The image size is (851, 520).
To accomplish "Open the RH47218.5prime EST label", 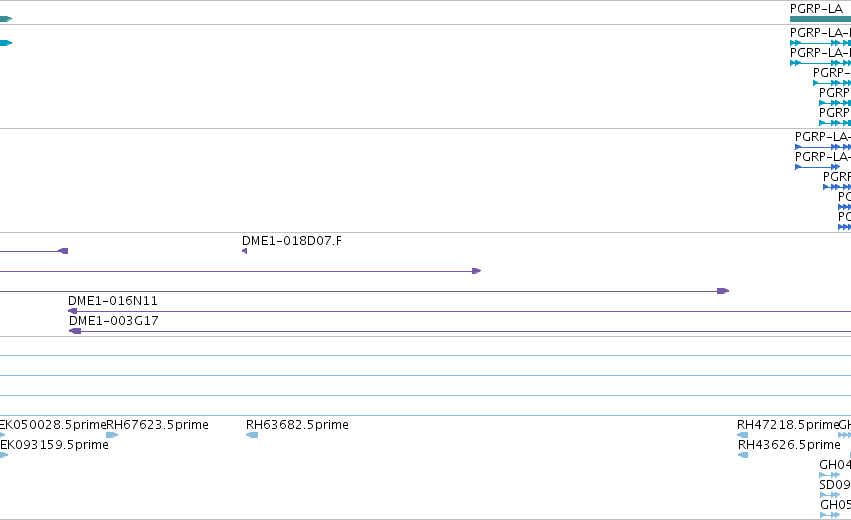I will (788, 424).
